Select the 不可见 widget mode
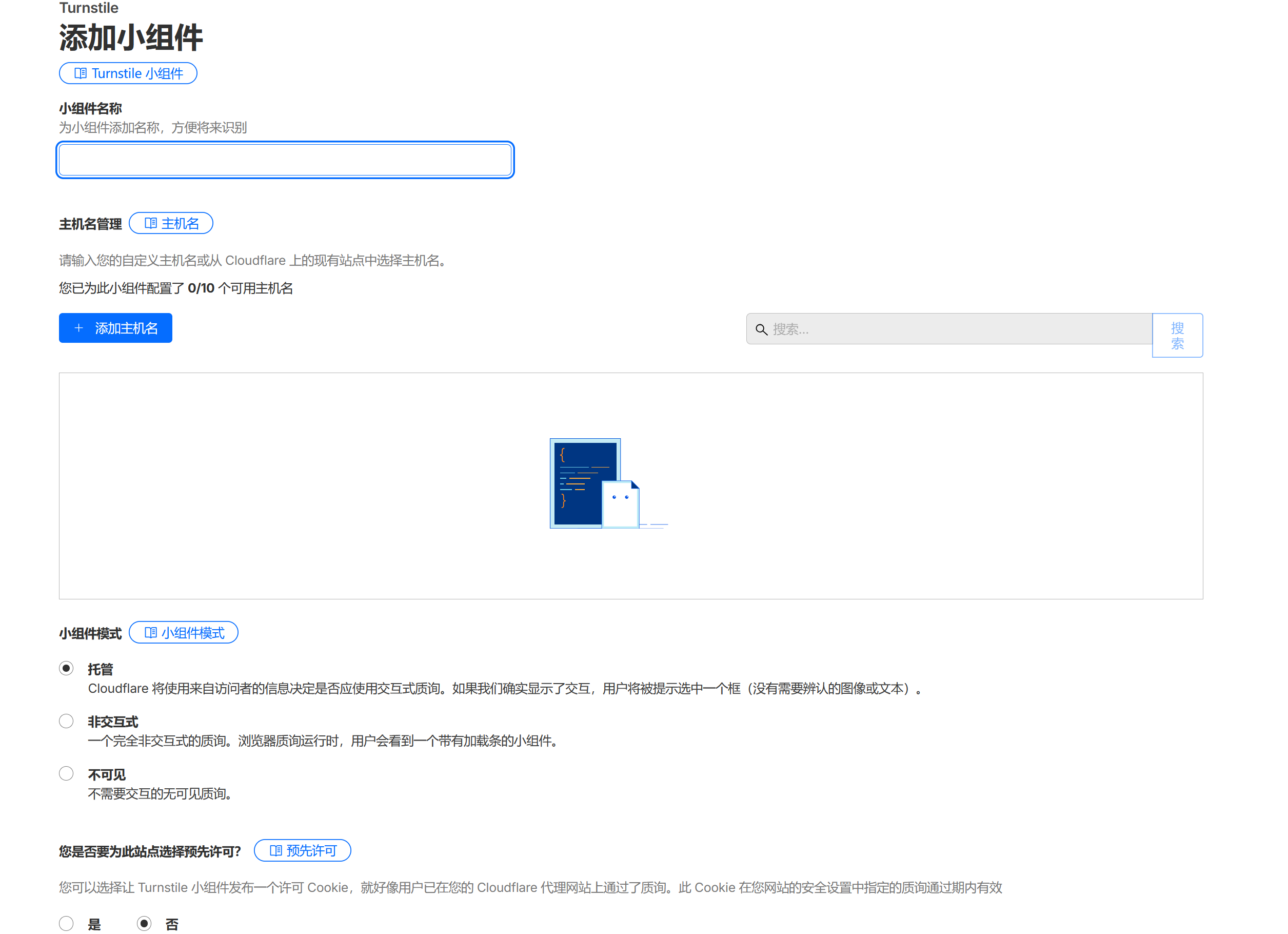This screenshot has height=934, width=1288. tap(67, 774)
